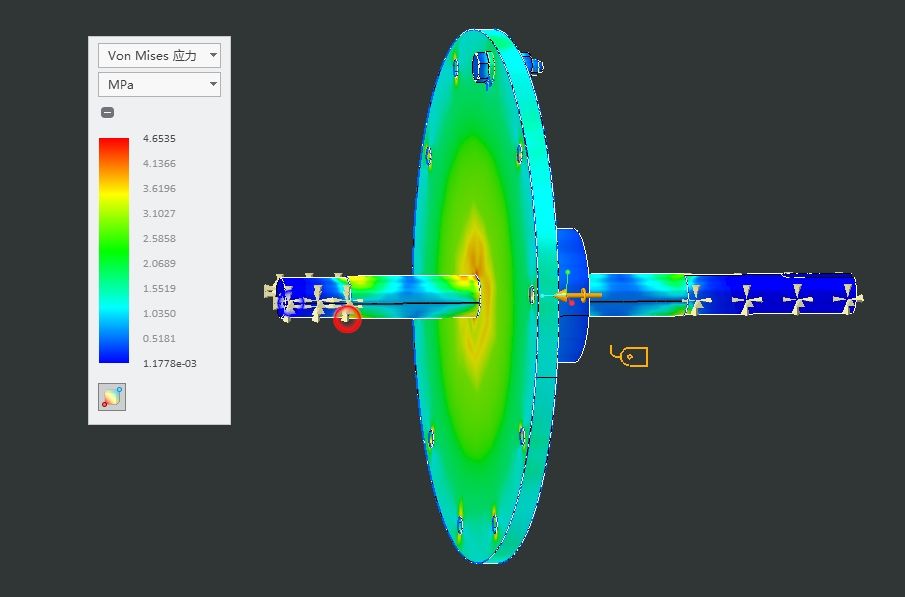Select the 3.1027 legend label
This screenshot has width=905, height=597.
(x=159, y=214)
